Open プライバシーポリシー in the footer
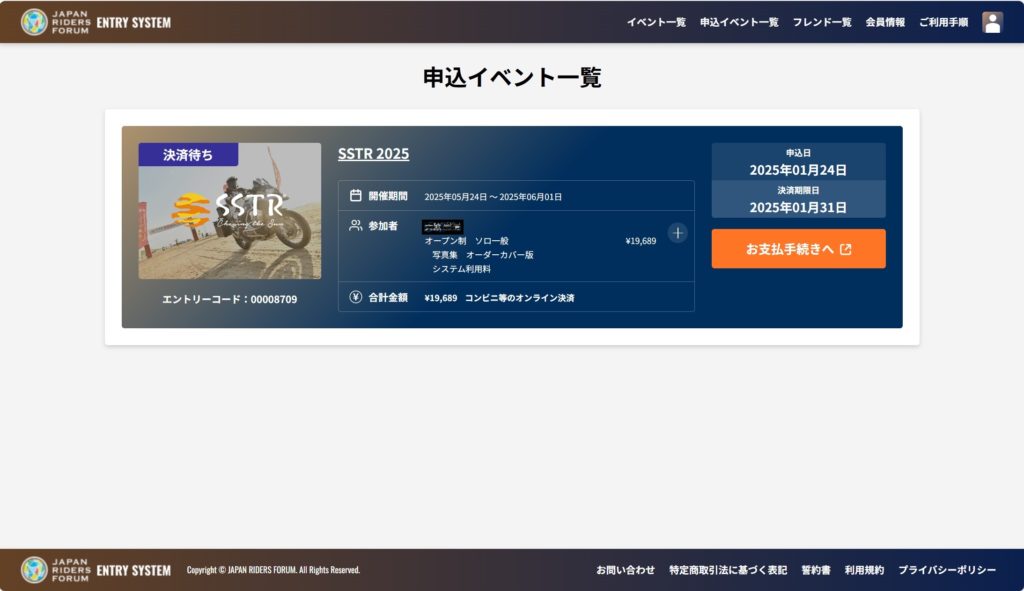 (946, 570)
